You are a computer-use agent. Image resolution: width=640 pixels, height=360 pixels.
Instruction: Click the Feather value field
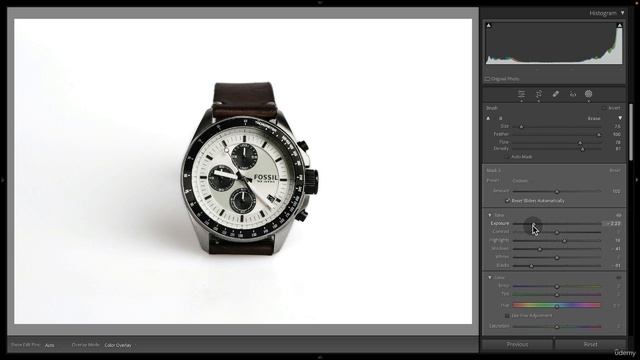616,134
